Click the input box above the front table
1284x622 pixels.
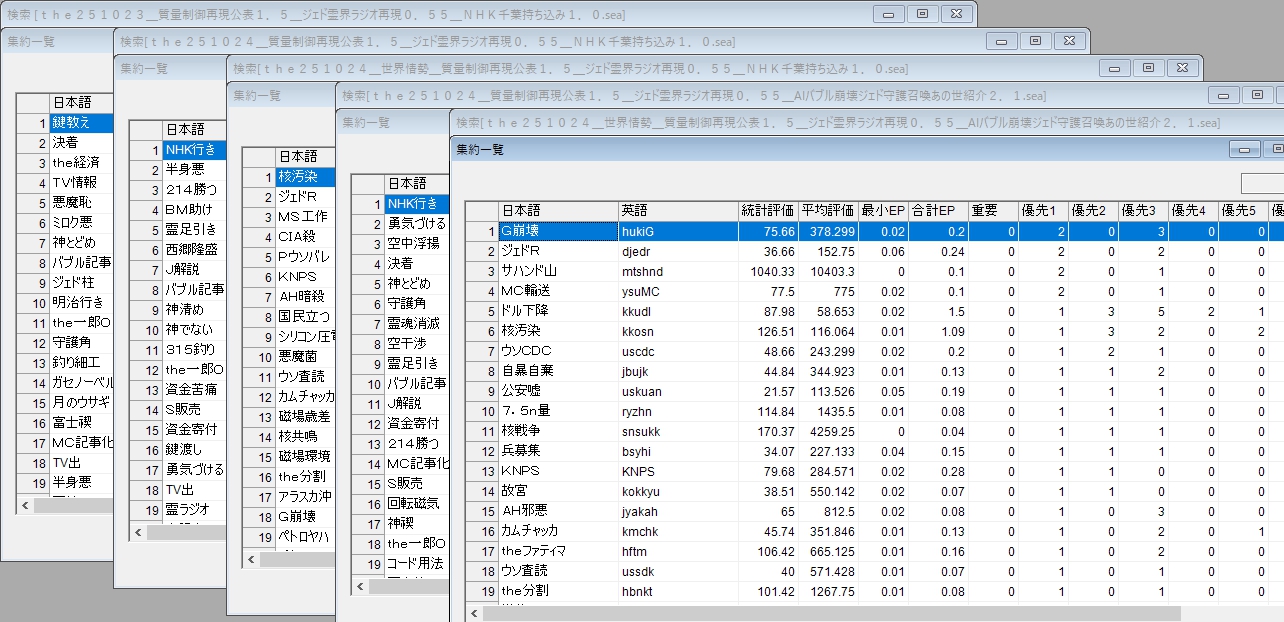click(1264, 184)
